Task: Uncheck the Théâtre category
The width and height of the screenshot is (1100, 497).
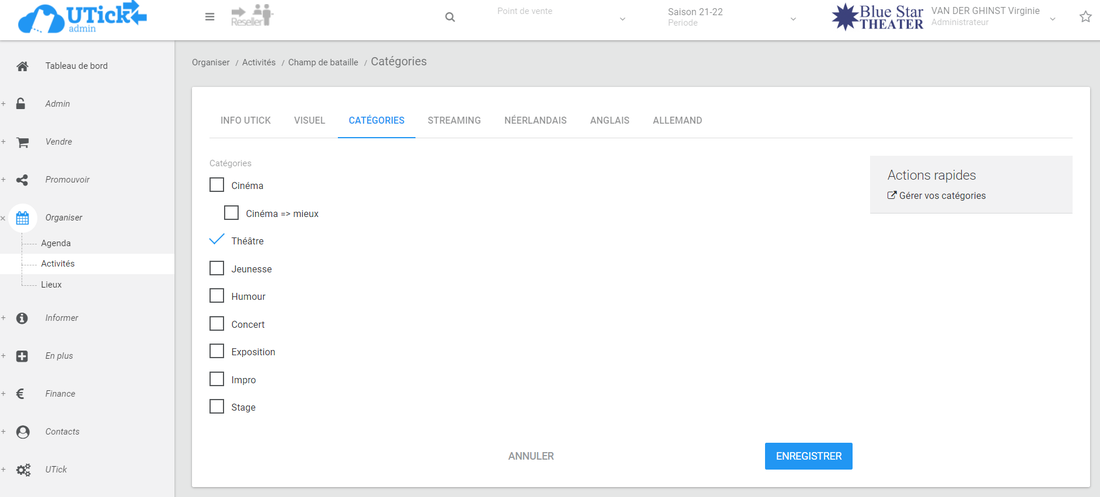Action: pyautogui.click(x=216, y=241)
